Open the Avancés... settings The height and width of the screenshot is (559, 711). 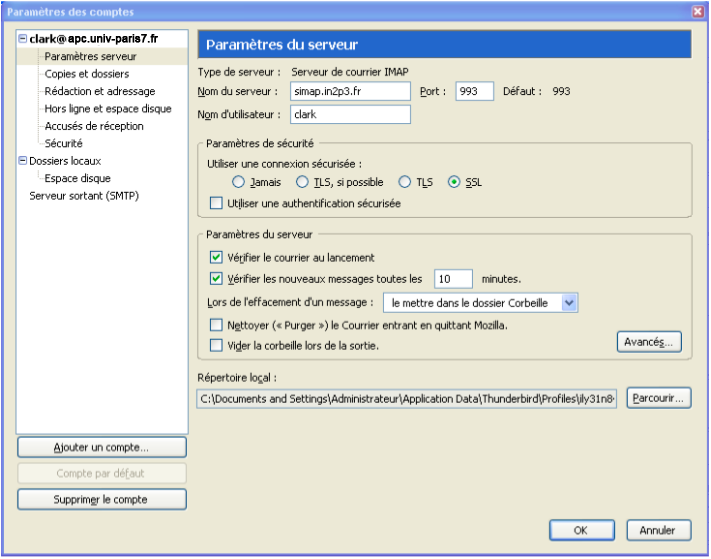[649, 342]
